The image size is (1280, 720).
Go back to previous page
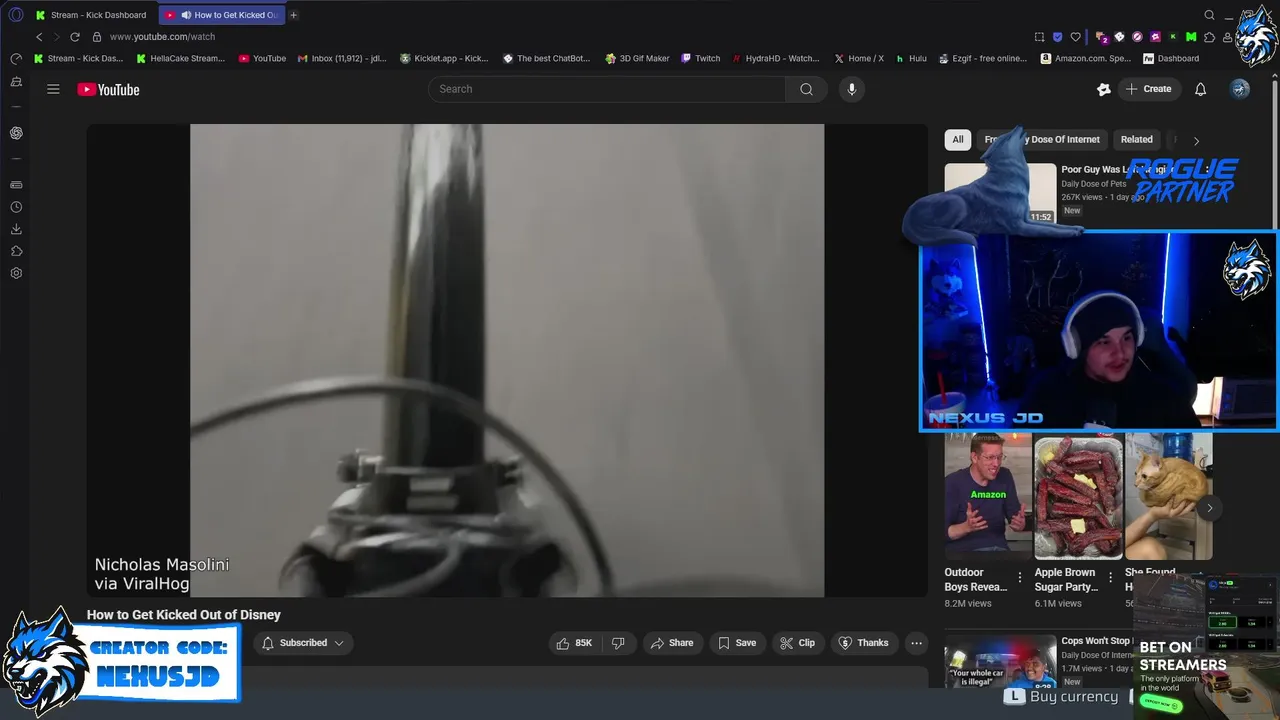pyautogui.click(x=39, y=37)
